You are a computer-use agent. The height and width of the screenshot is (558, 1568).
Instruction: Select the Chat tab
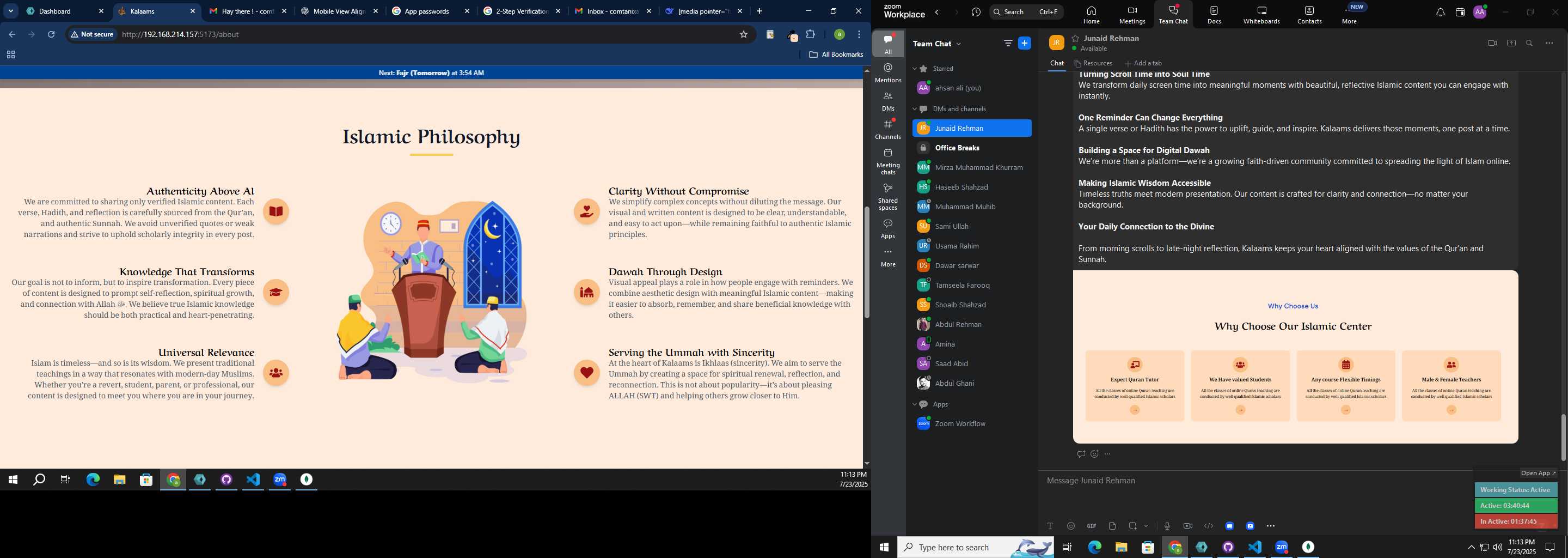[1057, 63]
